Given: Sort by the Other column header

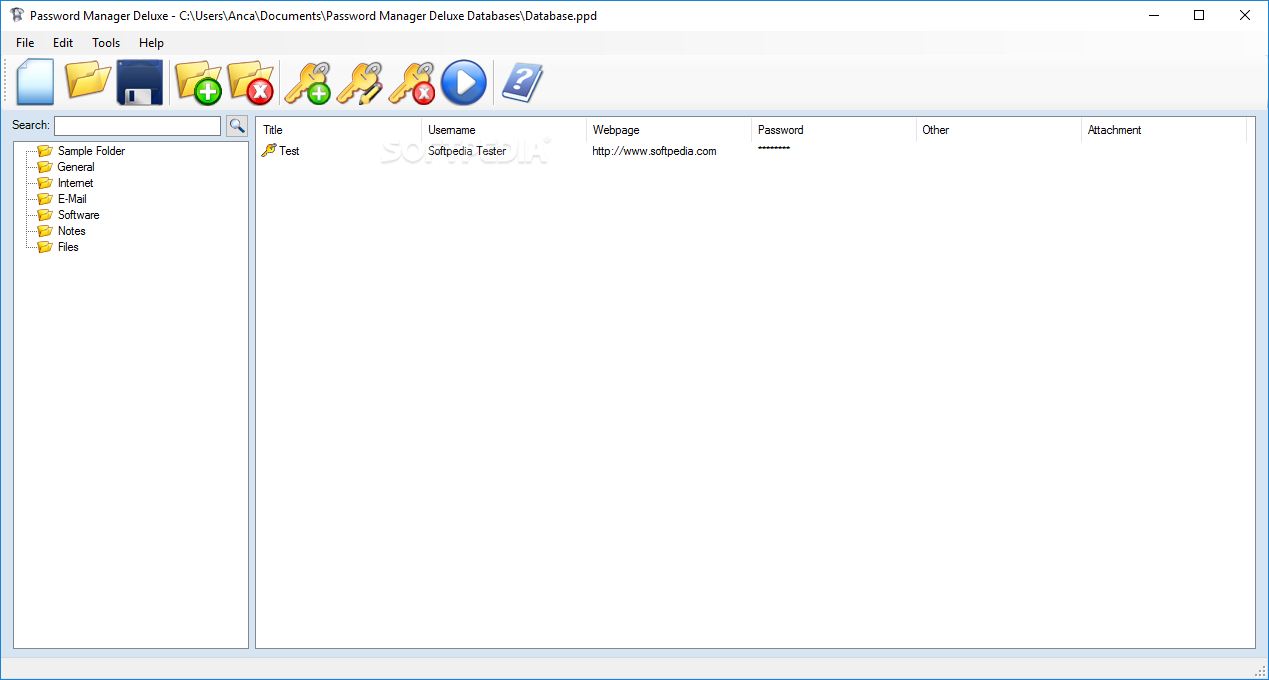Looking at the screenshot, I should [999, 130].
